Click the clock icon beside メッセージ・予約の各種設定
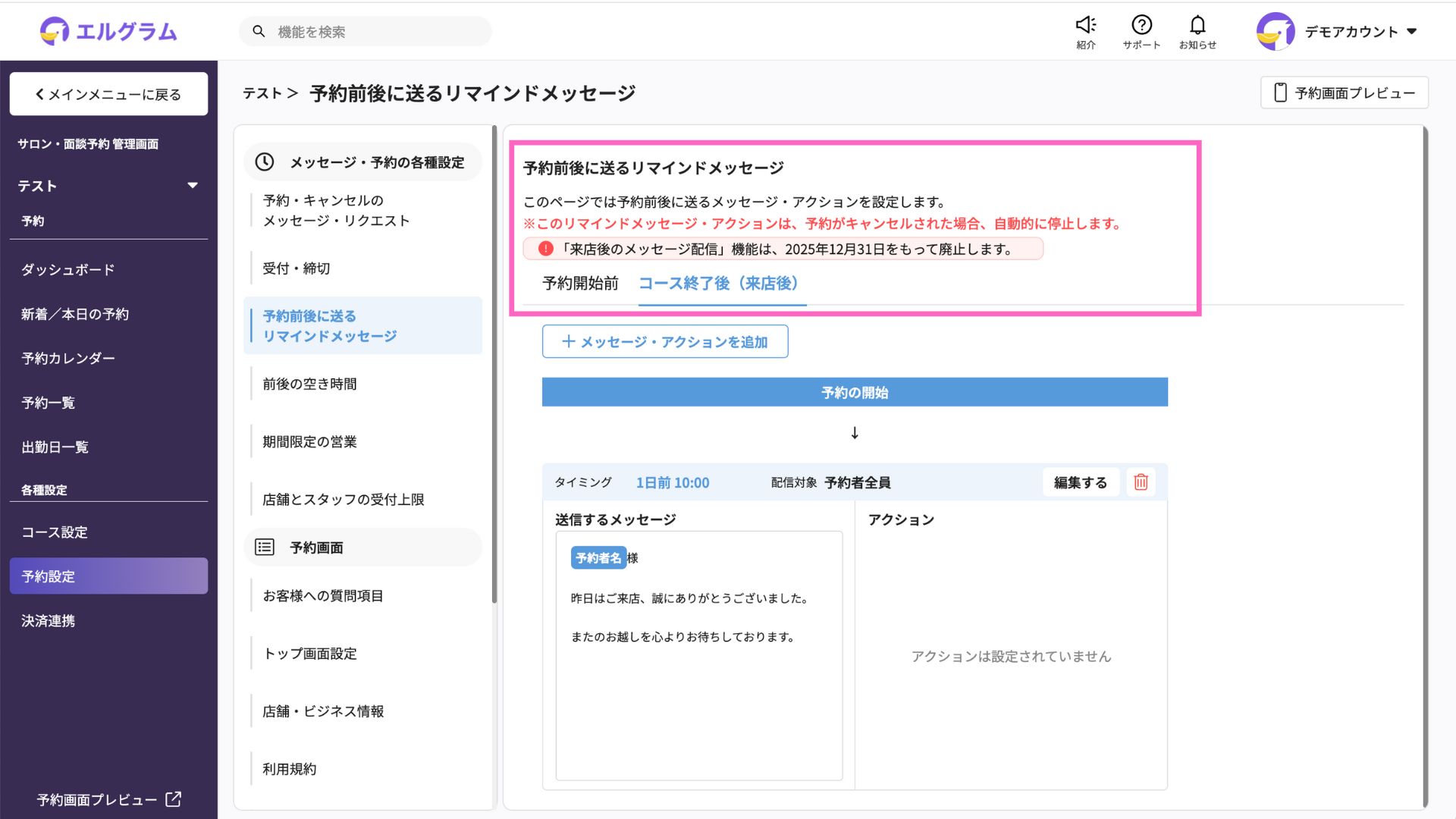The width and height of the screenshot is (1456, 819). (x=265, y=162)
